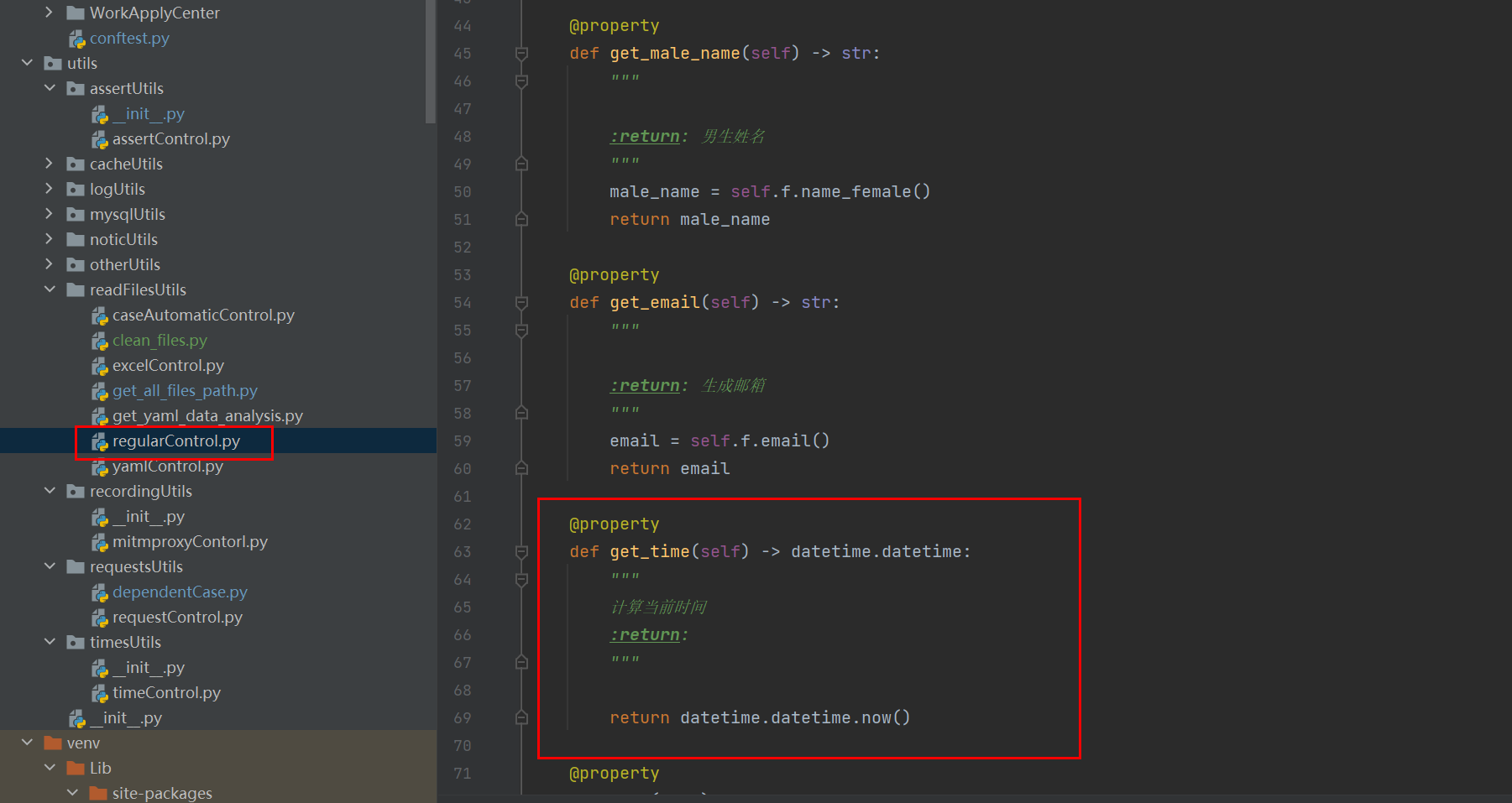This screenshot has height=803, width=1512.
Task: Select the __init__.py below timeControl.py
Action: [126, 718]
